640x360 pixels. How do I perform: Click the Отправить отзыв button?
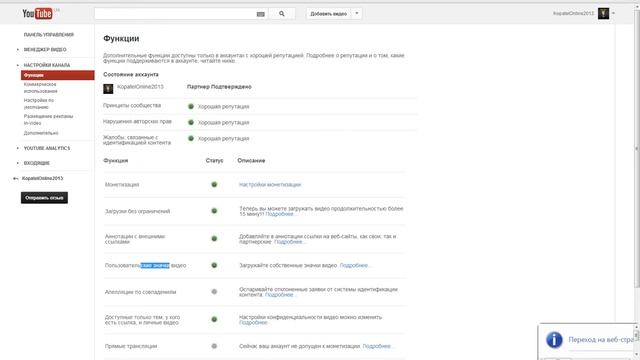[x=44, y=198]
